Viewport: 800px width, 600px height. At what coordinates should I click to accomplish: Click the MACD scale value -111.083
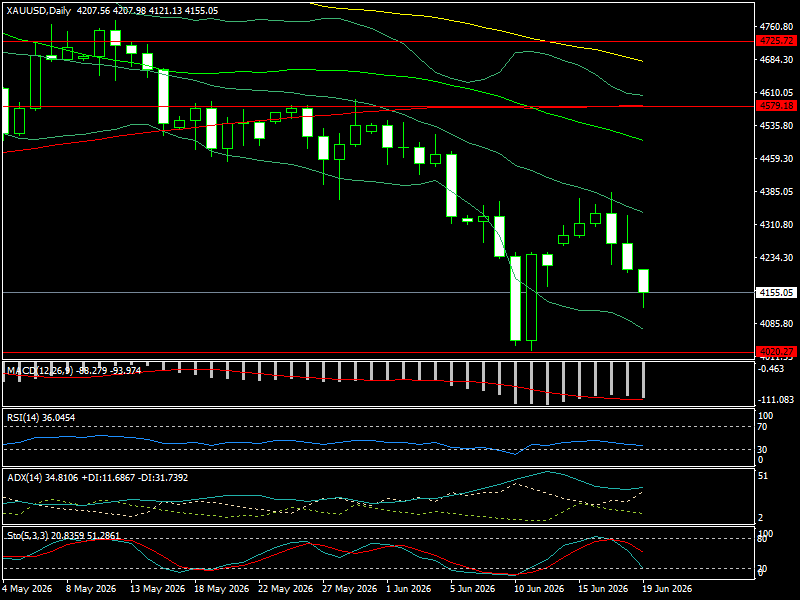click(776, 399)
